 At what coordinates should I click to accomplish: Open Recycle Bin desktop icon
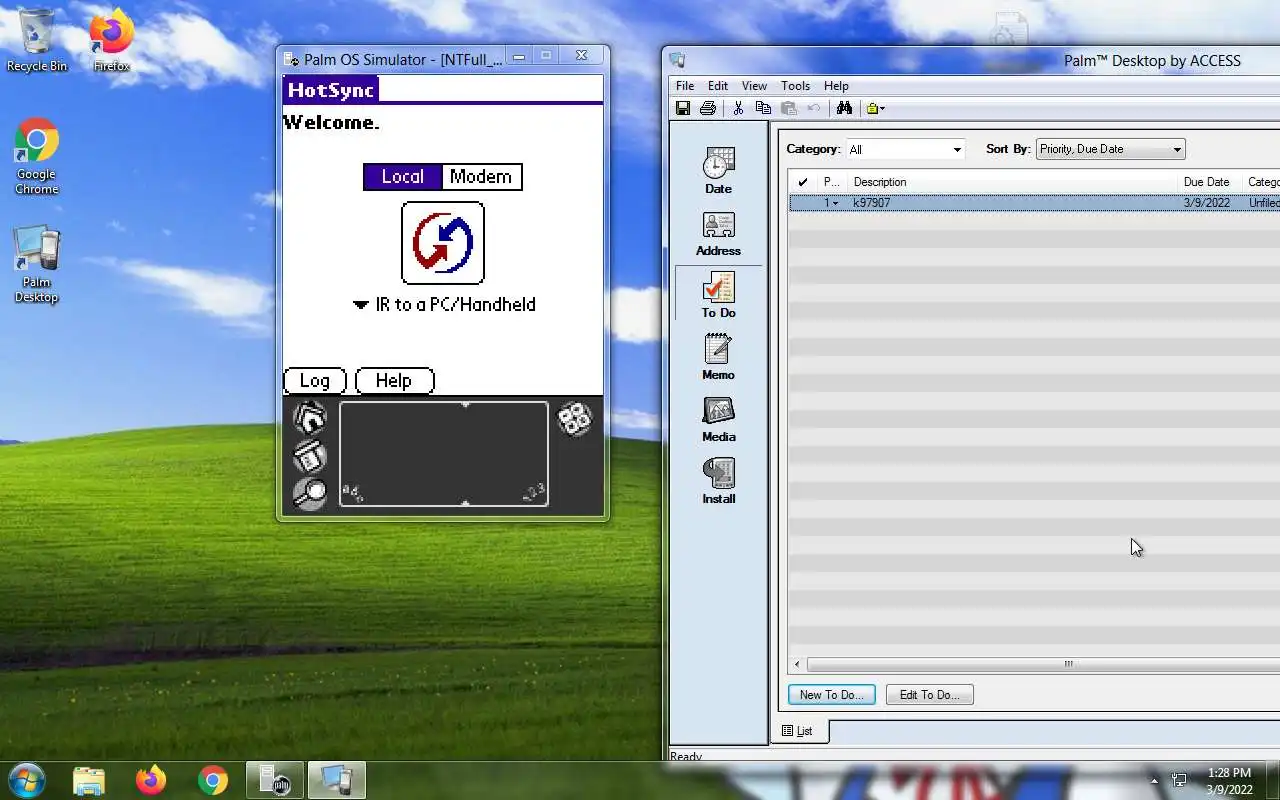click(37, 41)
